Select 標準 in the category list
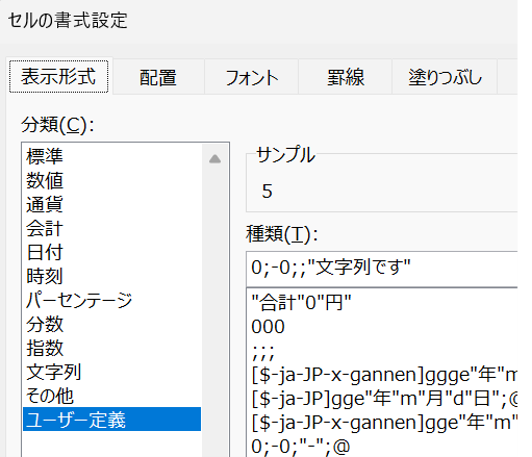The height and width of the screenshot is (457, 532). tap(44, 156)
